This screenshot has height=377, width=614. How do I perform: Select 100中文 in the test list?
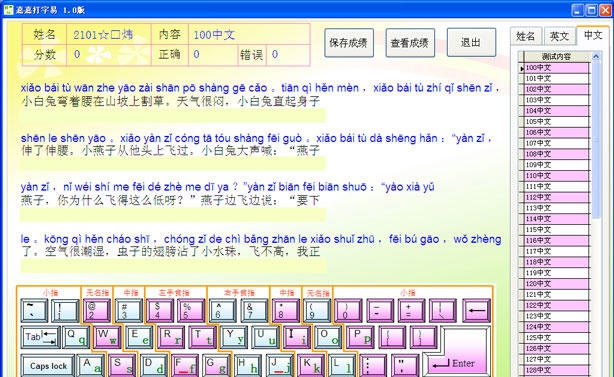(556, 68)
